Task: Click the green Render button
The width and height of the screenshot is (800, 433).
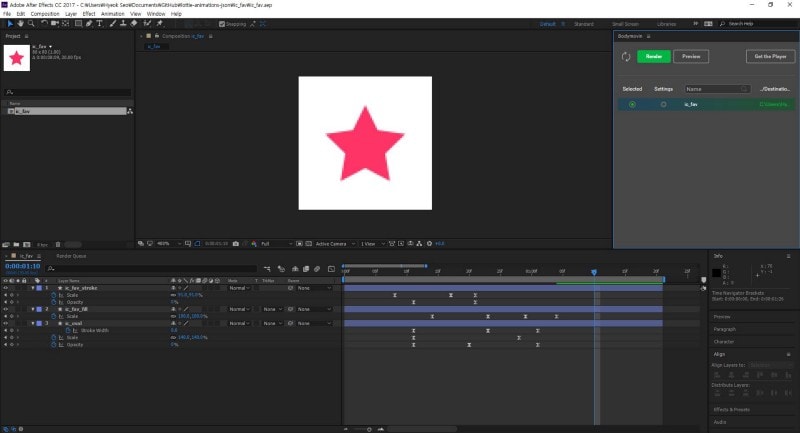Action: (x=654, y=57)
